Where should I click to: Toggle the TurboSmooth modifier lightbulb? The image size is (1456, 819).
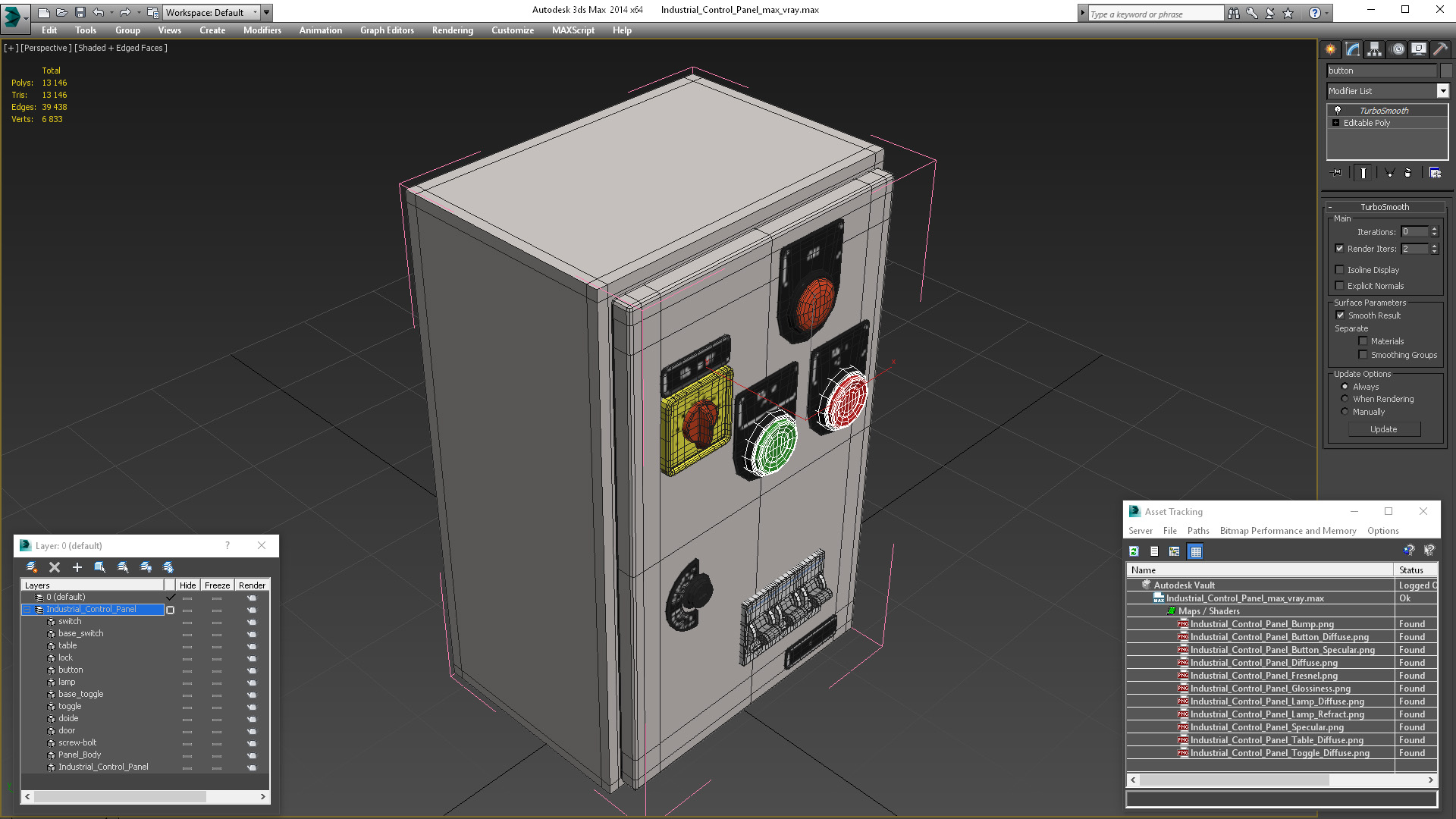(1338, 111)
